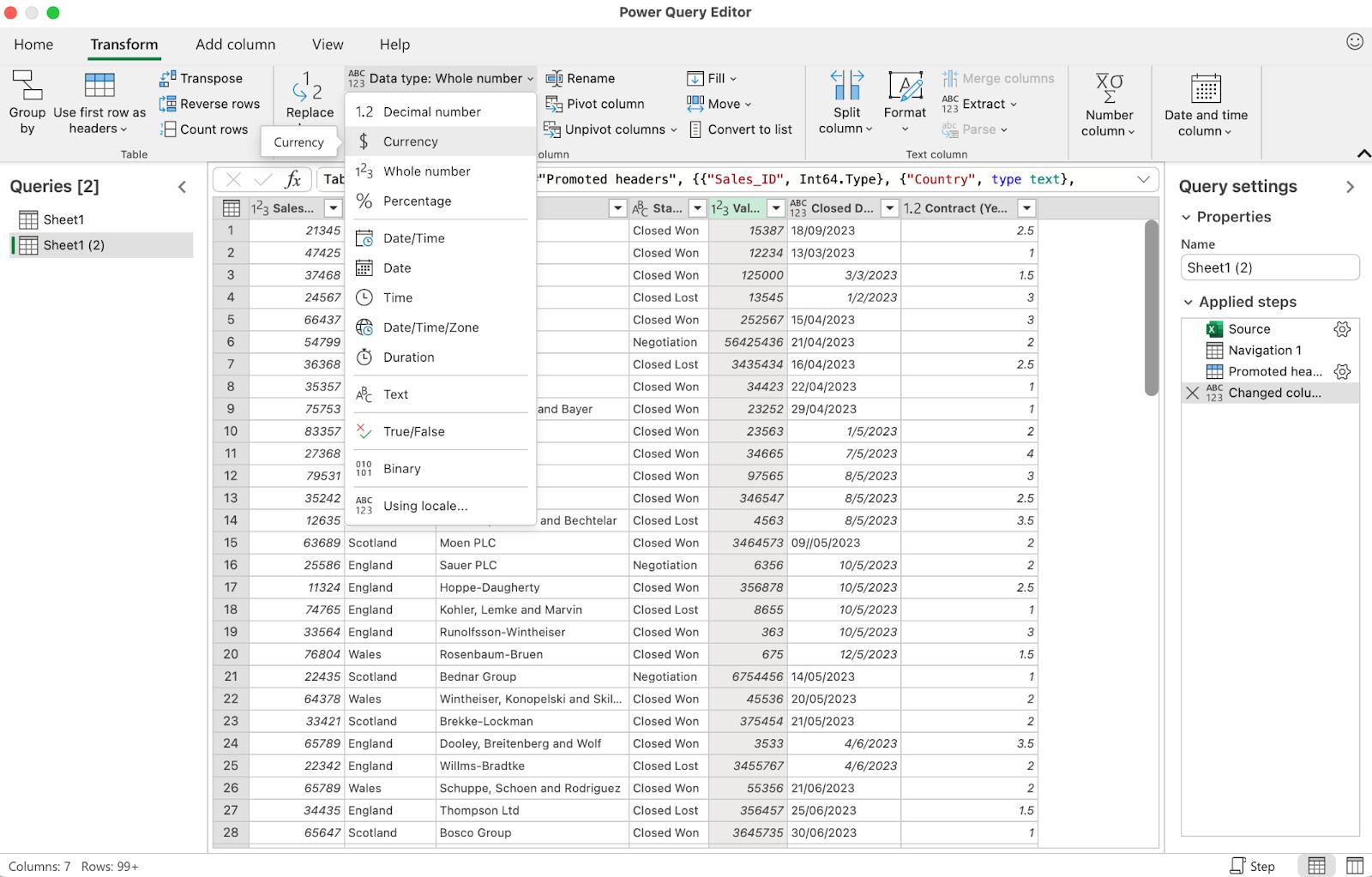Click the query Name input field

[1270, 267]
